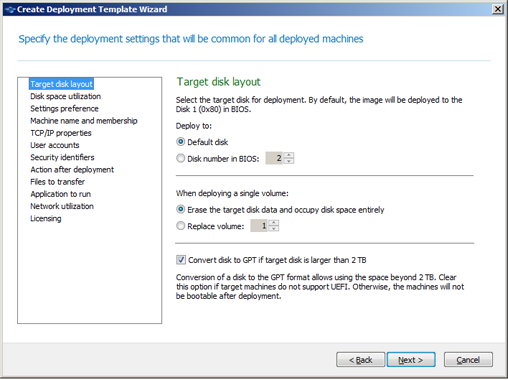Choose the Replace volume radio button
508x380 pixels.
pyautogui.click(x=180, y=226)
